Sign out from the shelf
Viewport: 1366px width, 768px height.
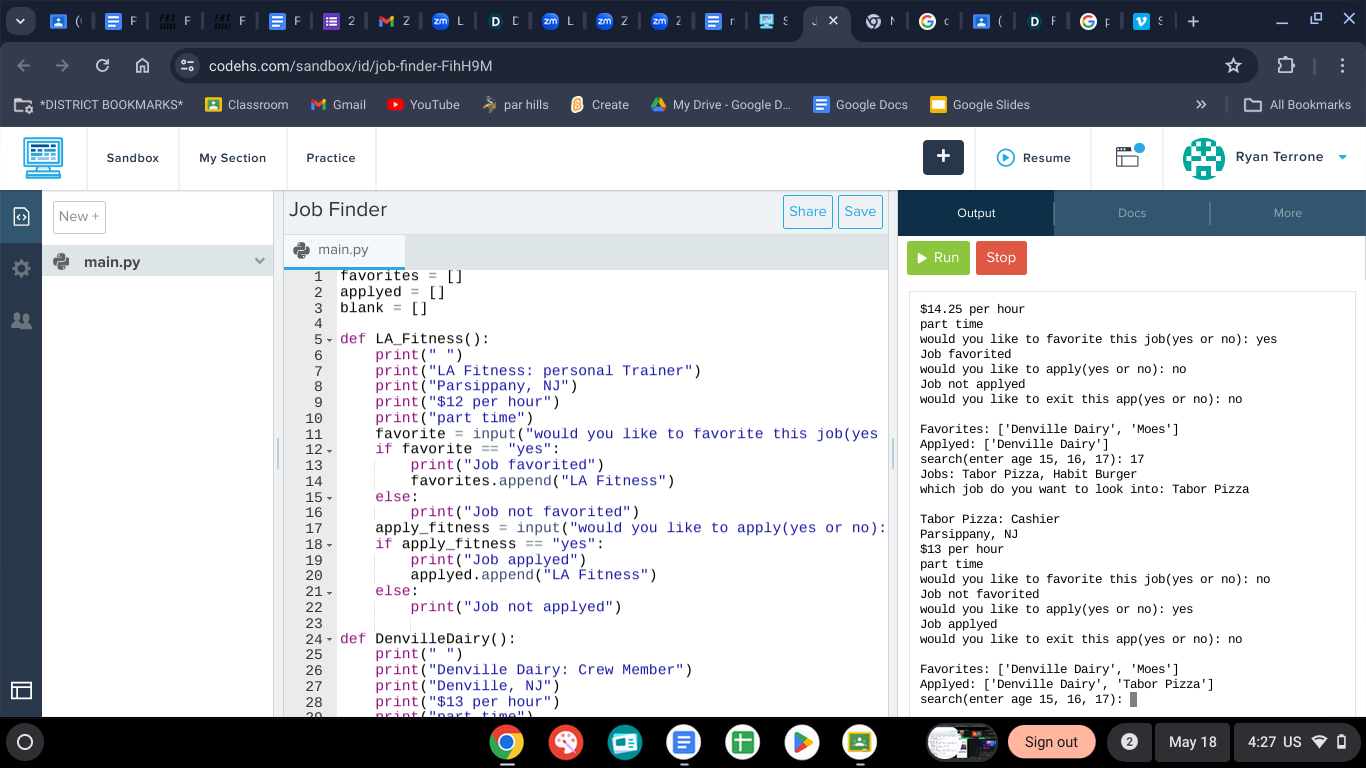[x=1051, y=742]
